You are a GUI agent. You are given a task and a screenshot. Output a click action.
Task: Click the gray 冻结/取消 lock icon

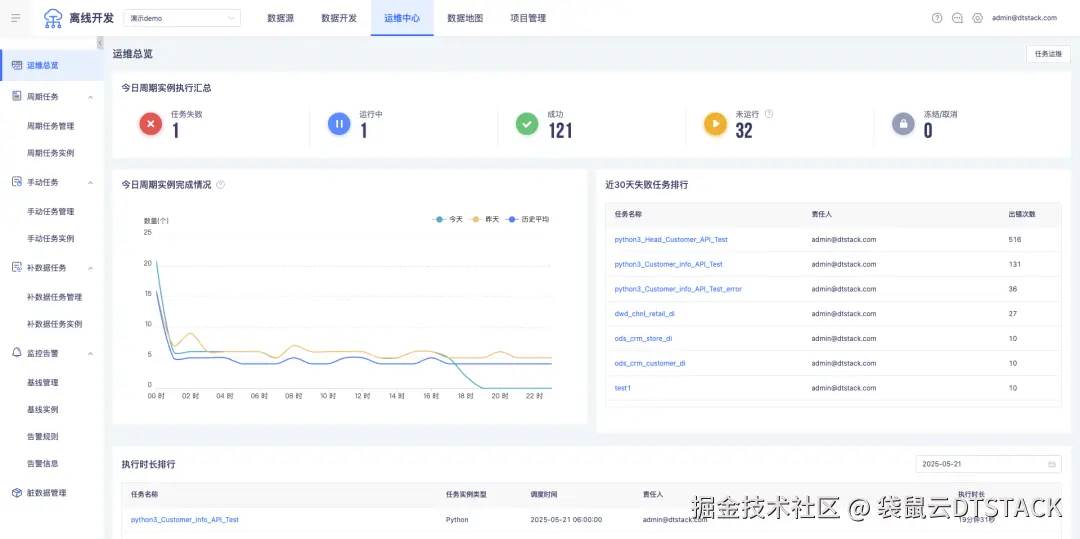[x=903, y=124]
